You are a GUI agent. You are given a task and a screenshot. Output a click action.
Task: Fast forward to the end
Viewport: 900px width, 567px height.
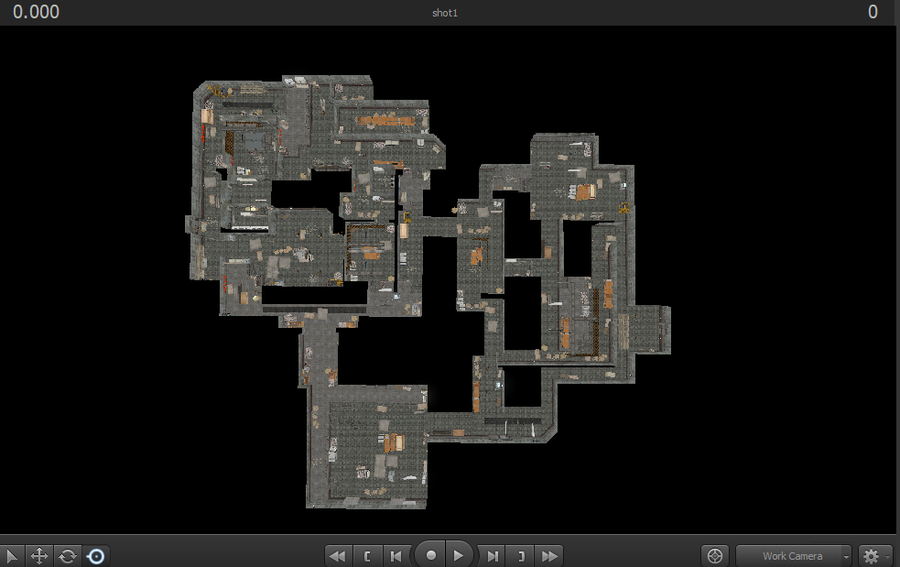pyautogui.click(x=549, y=555)
